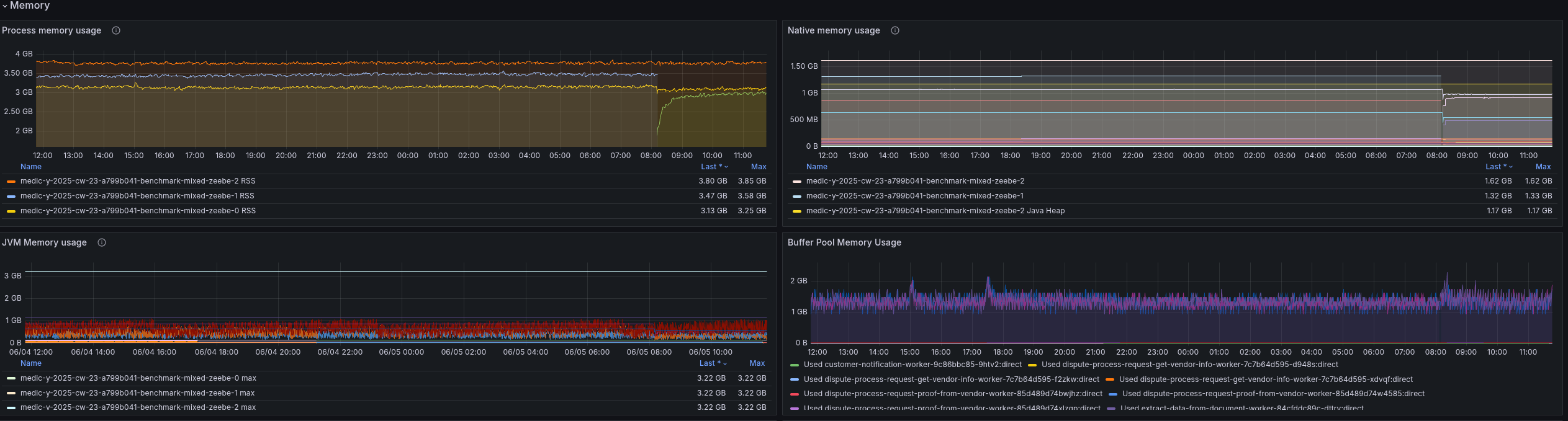Sort Native memory legend by Name
Viewport: 1568px width, 421px height.
pos(817,167)
